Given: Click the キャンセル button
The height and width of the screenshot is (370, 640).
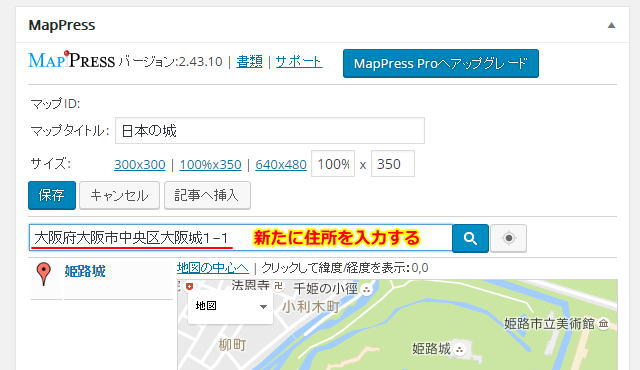Looking at the screenshot, I should (119, 195).
